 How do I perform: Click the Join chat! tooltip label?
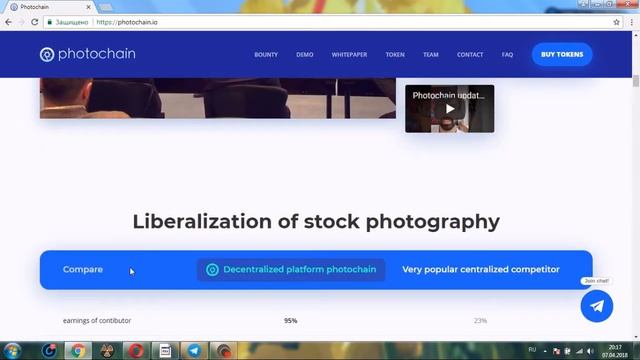[596, 281]
